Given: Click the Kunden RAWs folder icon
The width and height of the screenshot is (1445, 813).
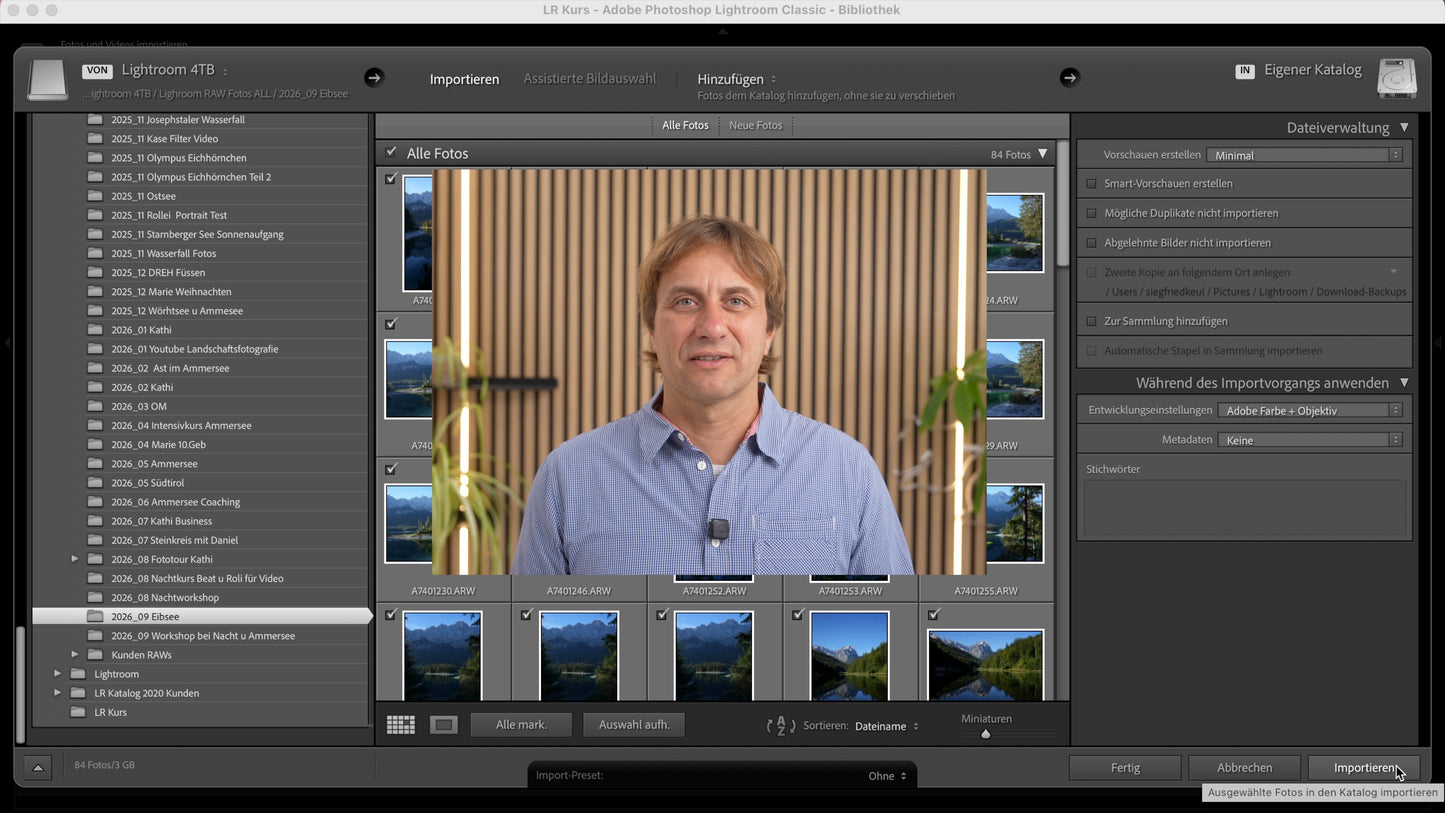Looking at the screenshot, I should point(96,655).
